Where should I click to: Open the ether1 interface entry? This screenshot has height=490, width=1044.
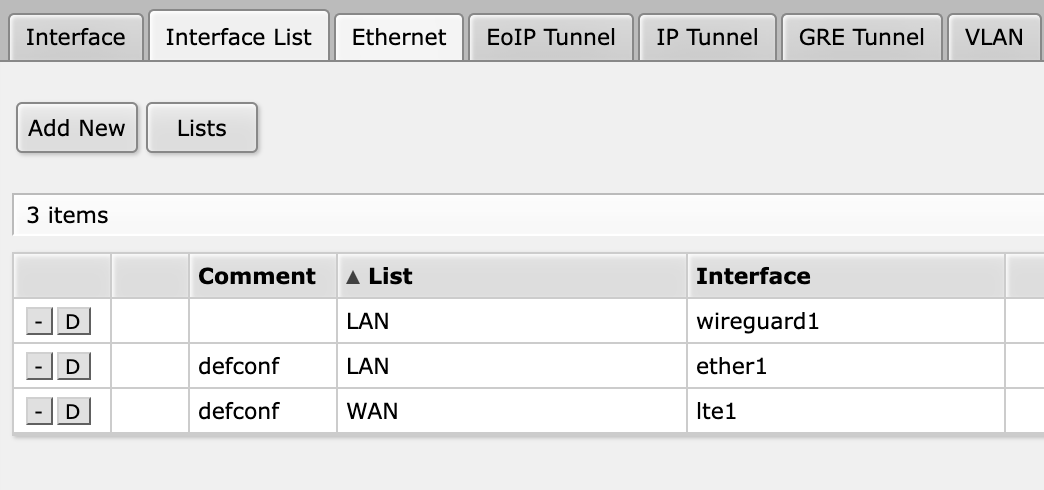[x=731, y=367]
